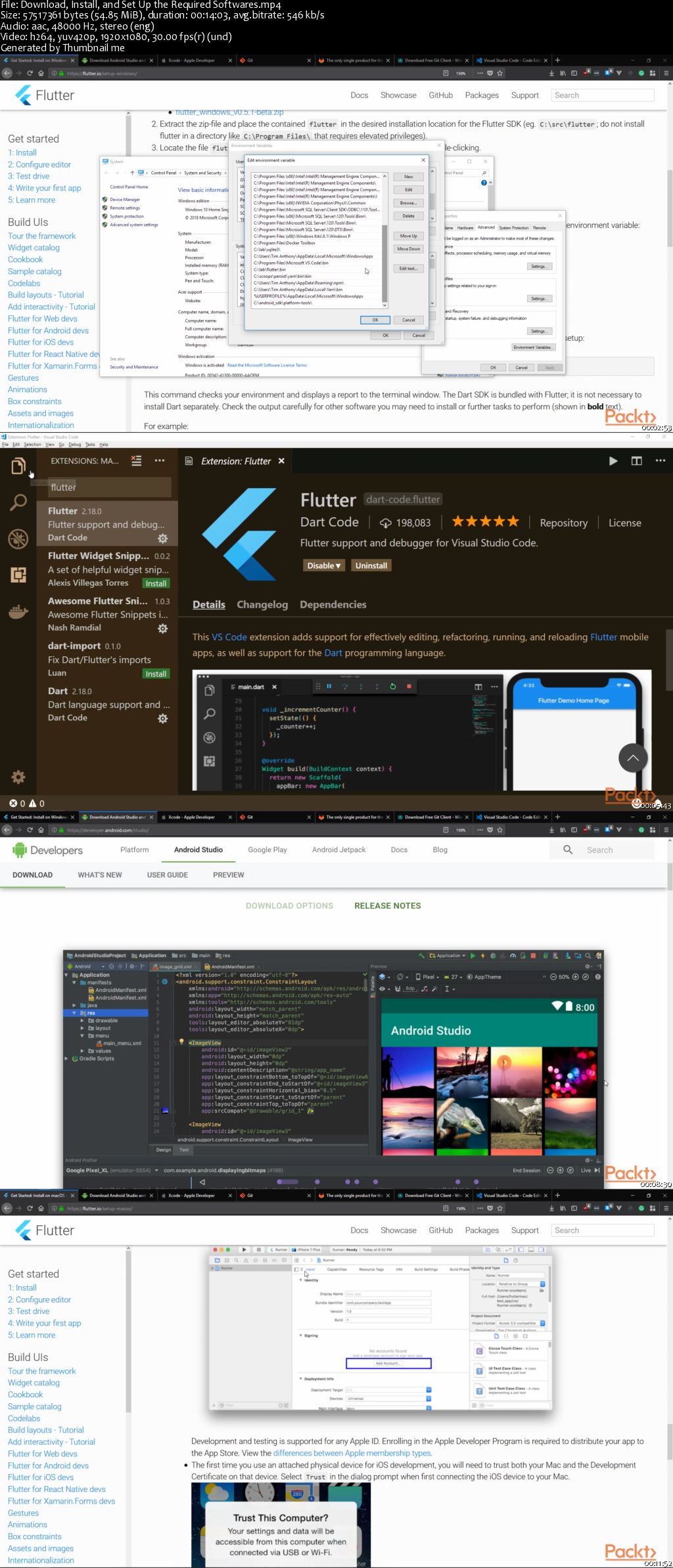
Task: Click the five-star rating of the Flutter extension
Action: point(486,522)
